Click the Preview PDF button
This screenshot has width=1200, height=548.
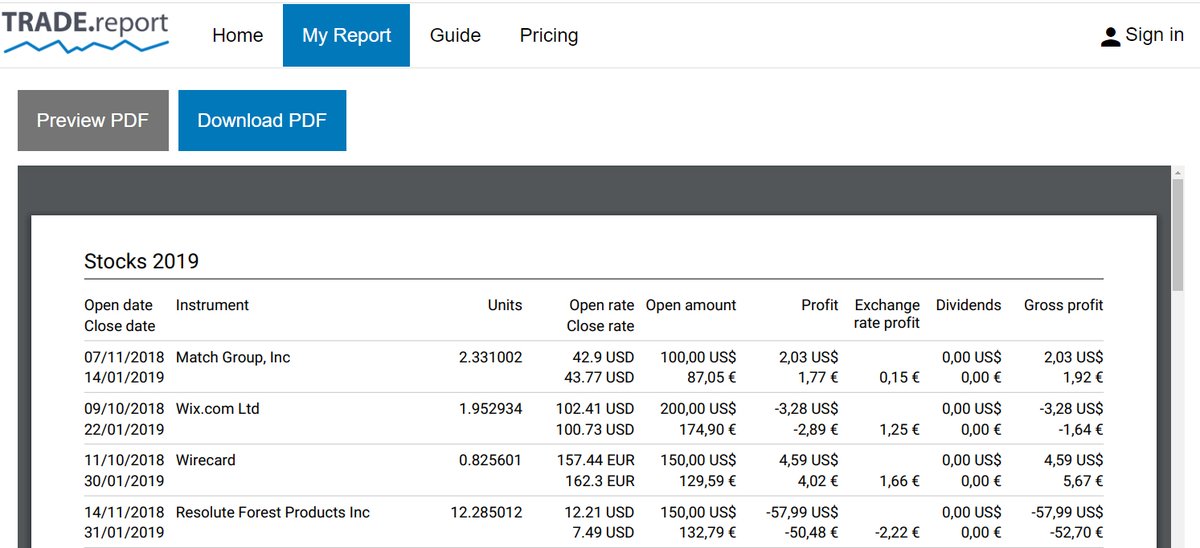pos(93,120)
